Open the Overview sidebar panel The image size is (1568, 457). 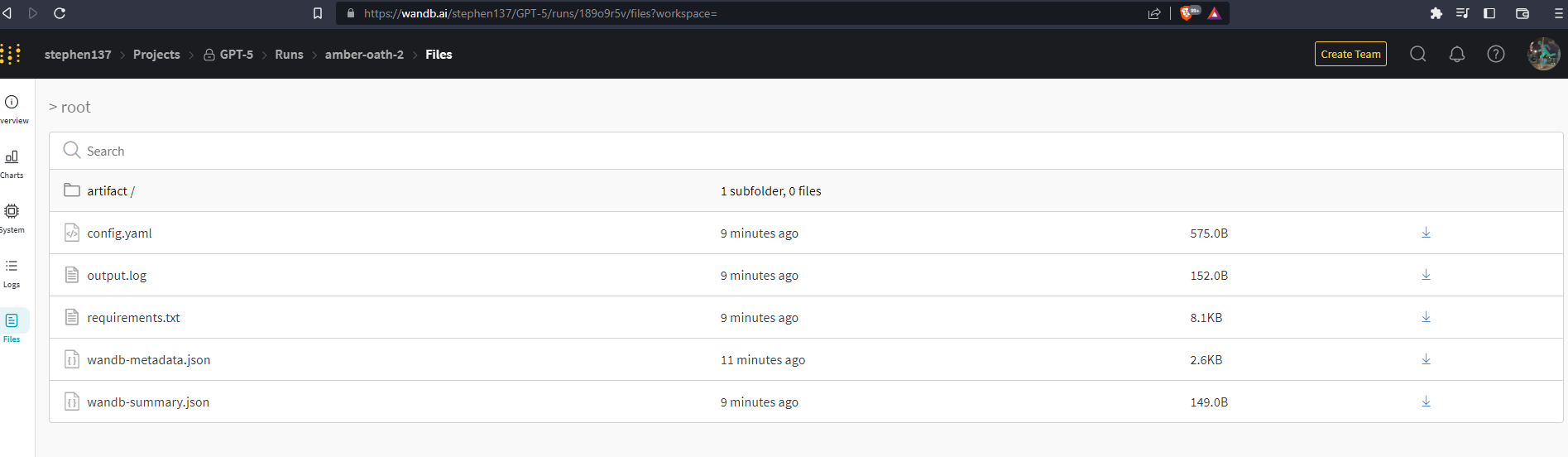[12, 109]
